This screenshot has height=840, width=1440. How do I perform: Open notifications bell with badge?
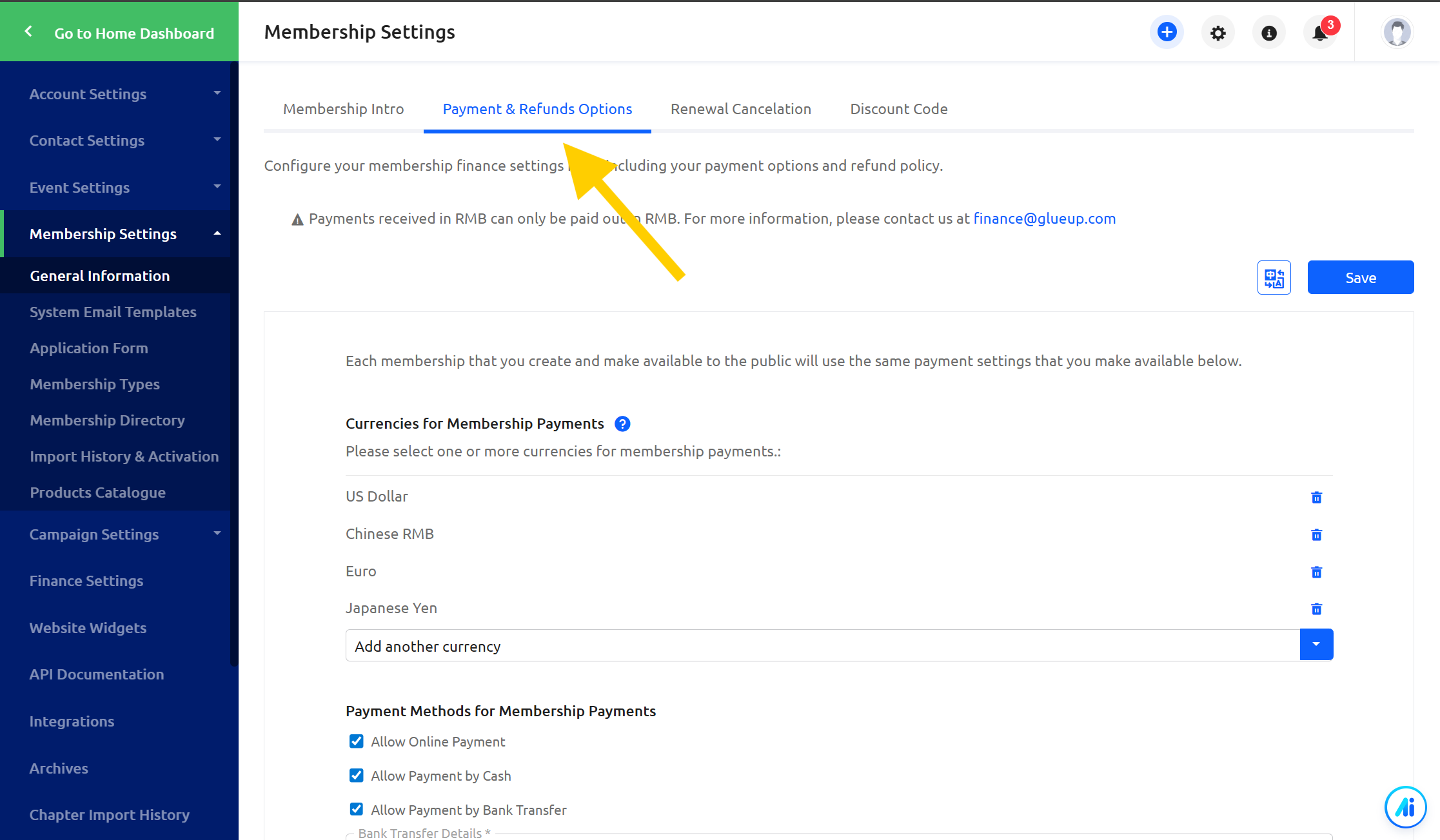(x=1320, y=33)
